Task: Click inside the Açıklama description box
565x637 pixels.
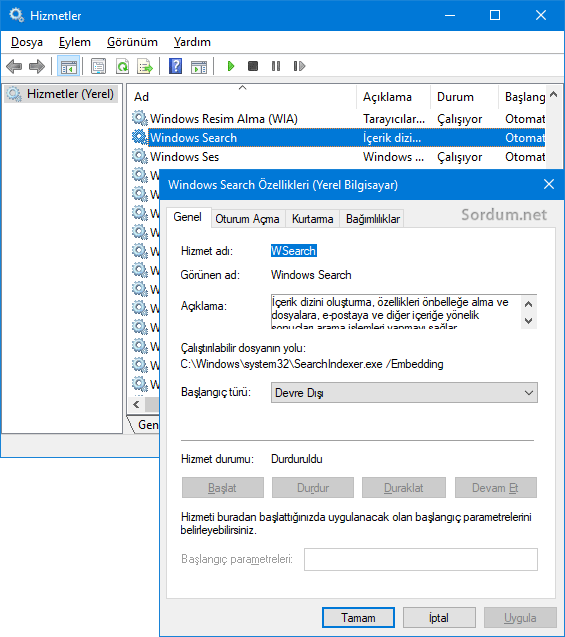Action: (396, 312)
